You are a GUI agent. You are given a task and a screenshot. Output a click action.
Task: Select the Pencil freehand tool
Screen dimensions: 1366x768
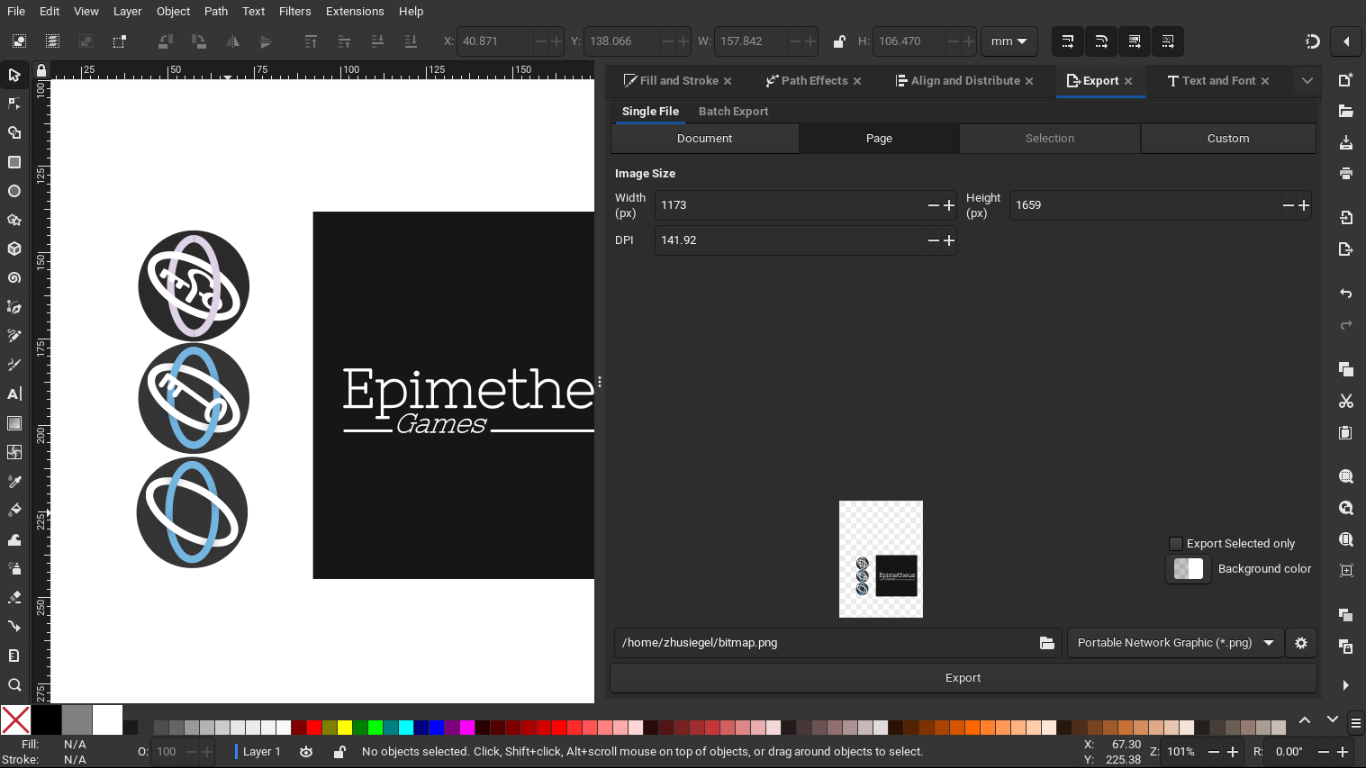pyautogui.click(x=14, y=336)
